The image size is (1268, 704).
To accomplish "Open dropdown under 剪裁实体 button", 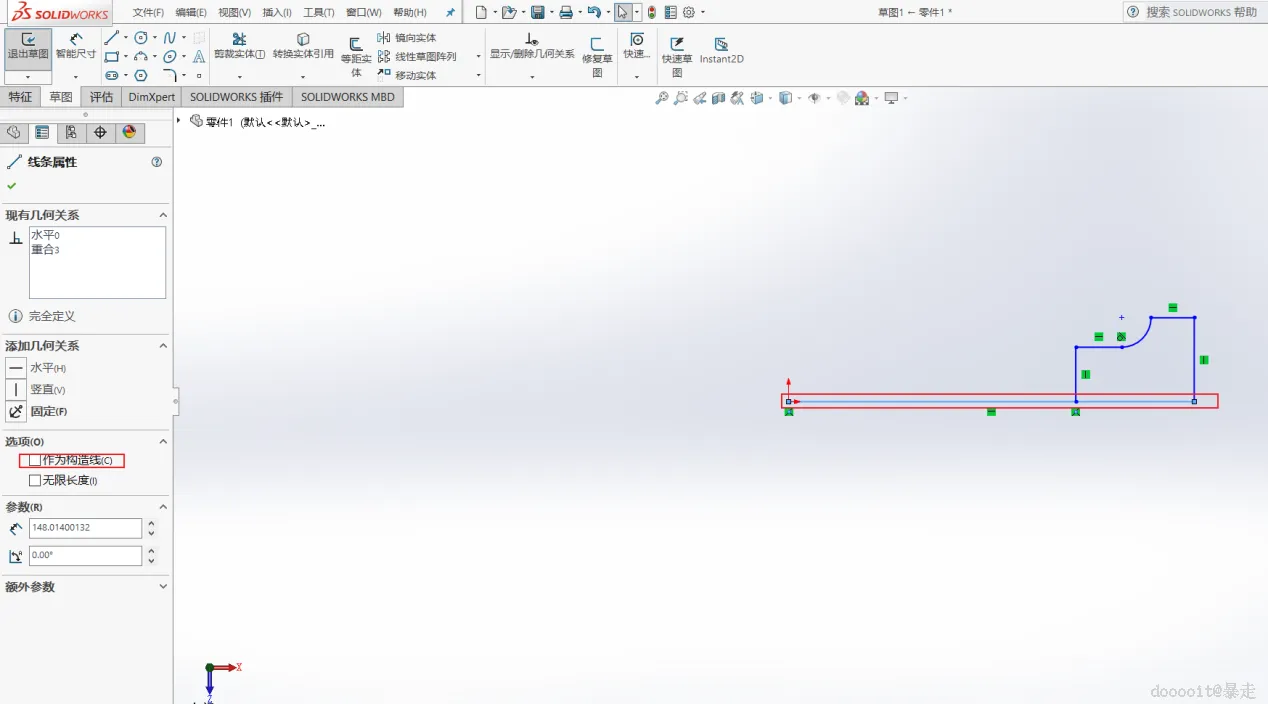I will [239, 77].
